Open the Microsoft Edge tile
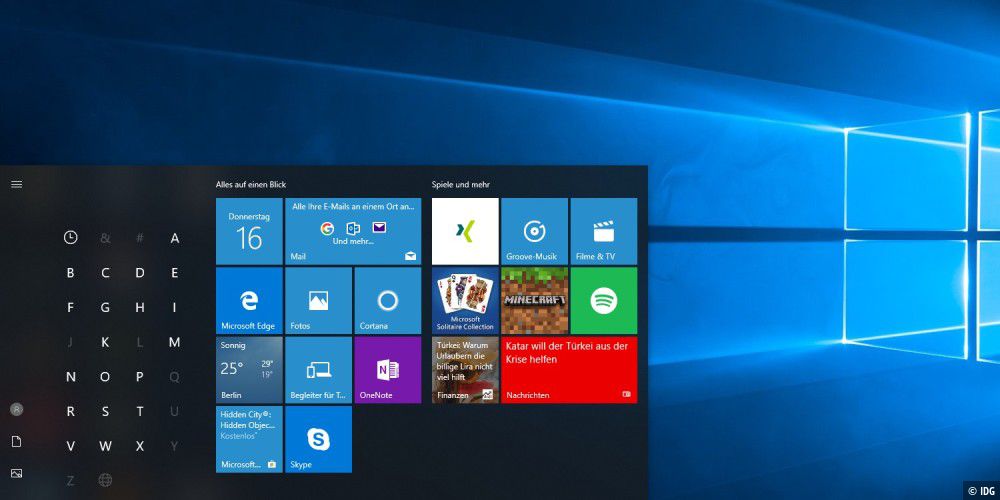This screenshot has height=500, width=1000. (249, 300)
